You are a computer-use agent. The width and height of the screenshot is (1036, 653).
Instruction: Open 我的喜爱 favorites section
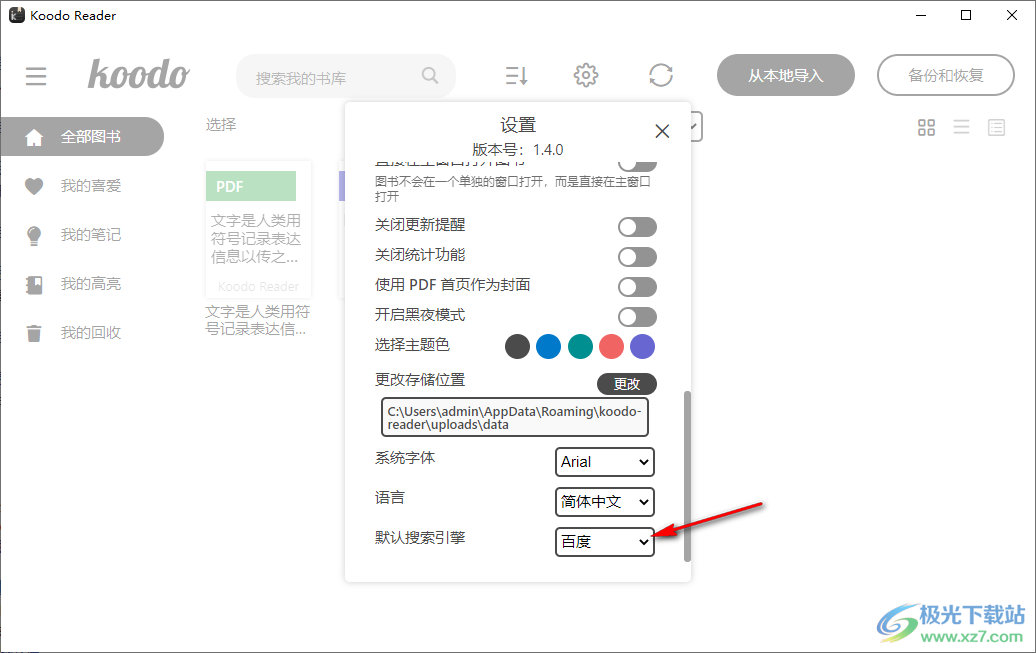(91, 186)
